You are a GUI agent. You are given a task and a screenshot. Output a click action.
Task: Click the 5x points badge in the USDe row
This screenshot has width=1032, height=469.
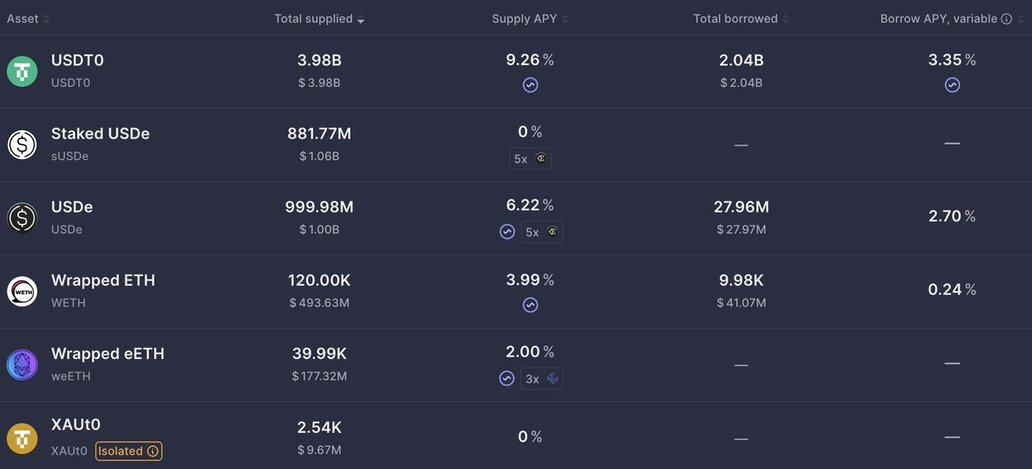click(x=542, y=232)
